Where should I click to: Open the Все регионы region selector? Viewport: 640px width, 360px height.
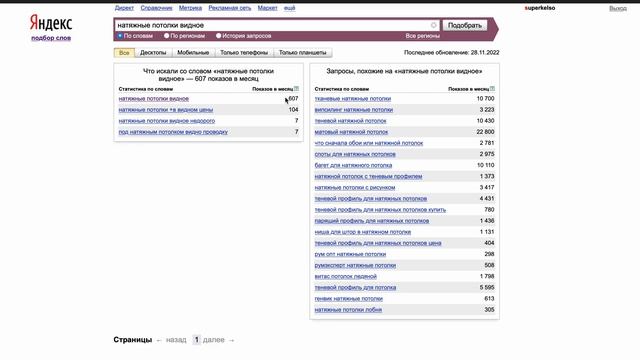tap(422, 36)
